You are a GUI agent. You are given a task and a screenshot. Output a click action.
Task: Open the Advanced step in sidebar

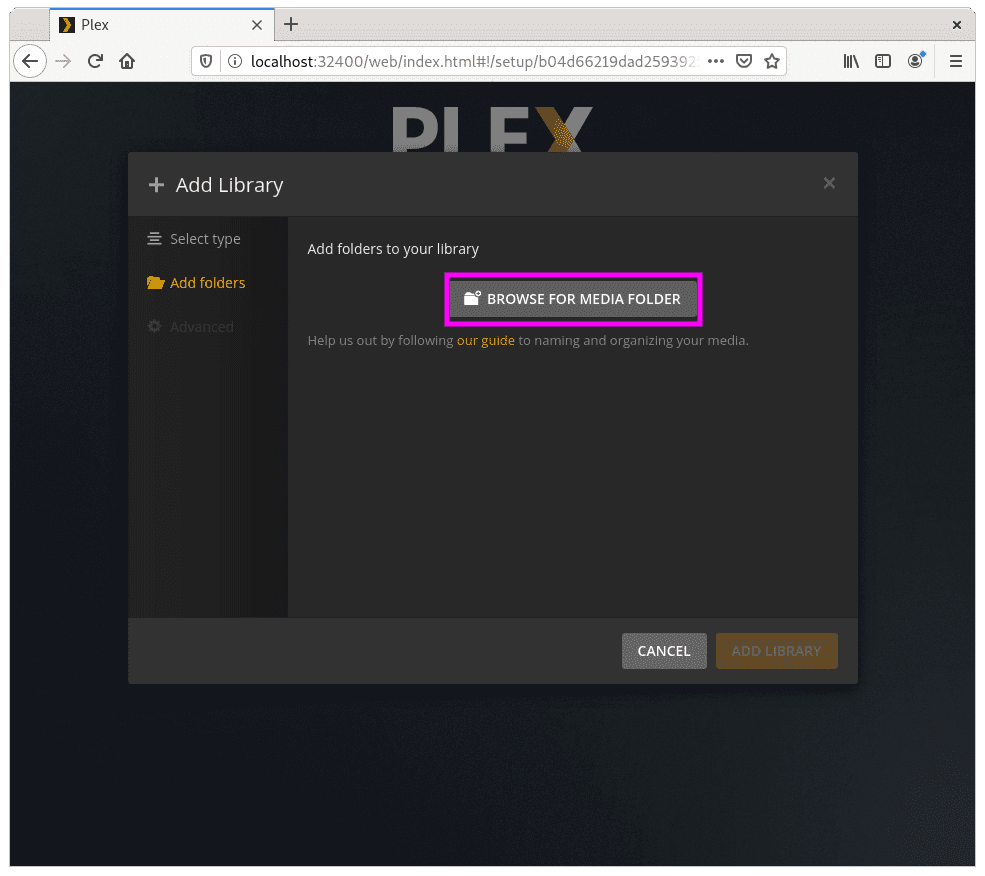click(190, 327)
